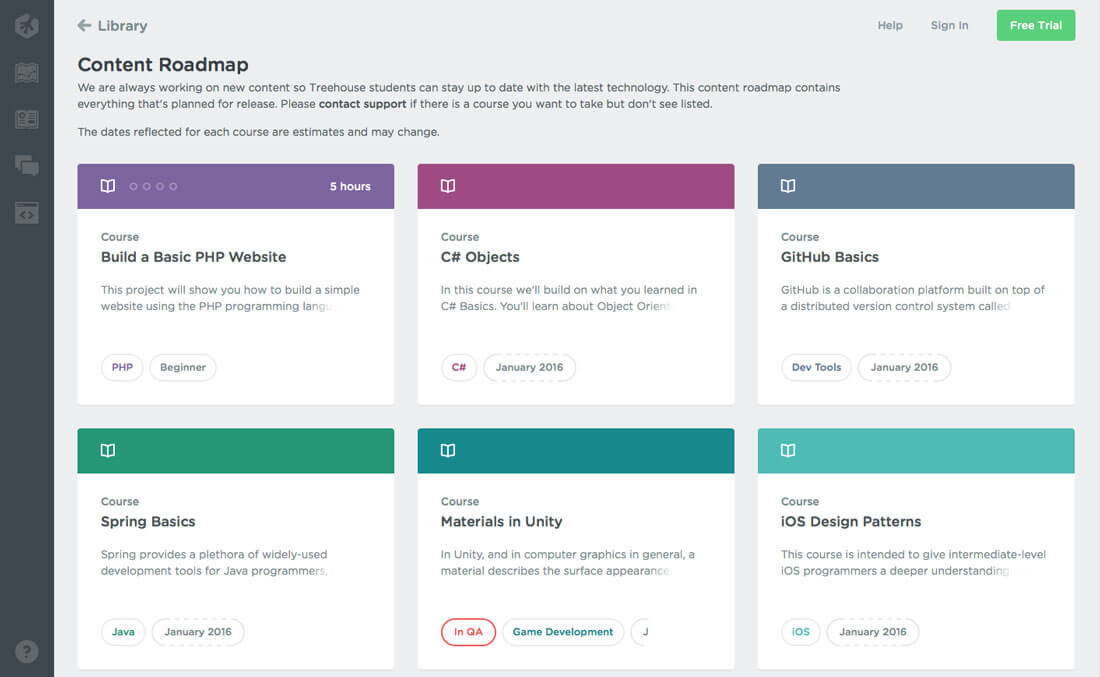The image size is (1100, 677).
Task: Open the Library news icon in sidebar
Action: [27, 119]
